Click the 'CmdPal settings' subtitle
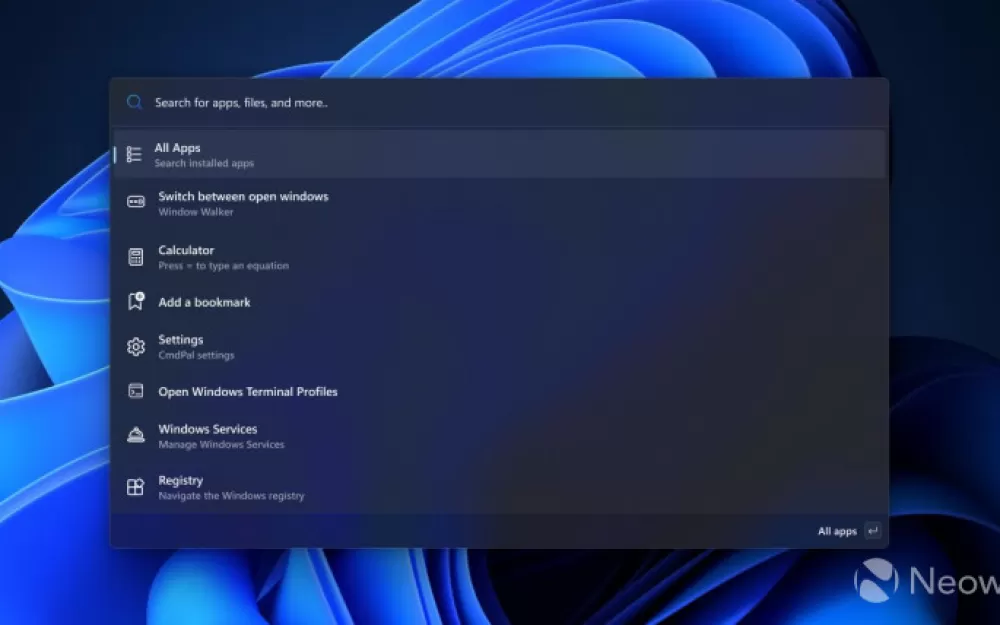 196,355
